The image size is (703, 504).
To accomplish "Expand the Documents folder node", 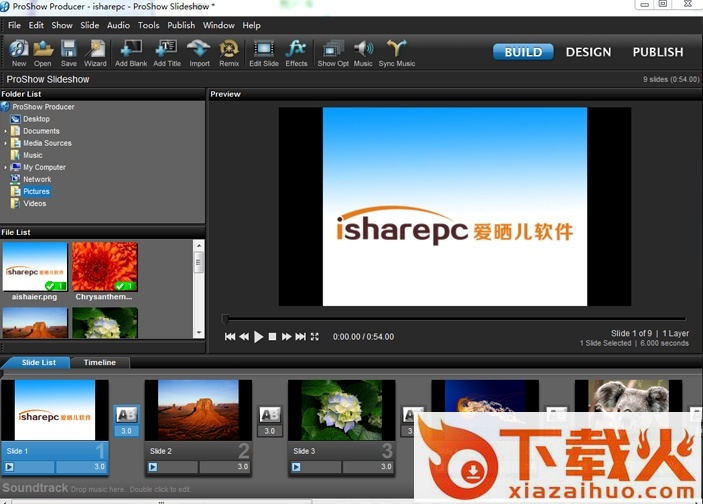I will pos(5,131).
